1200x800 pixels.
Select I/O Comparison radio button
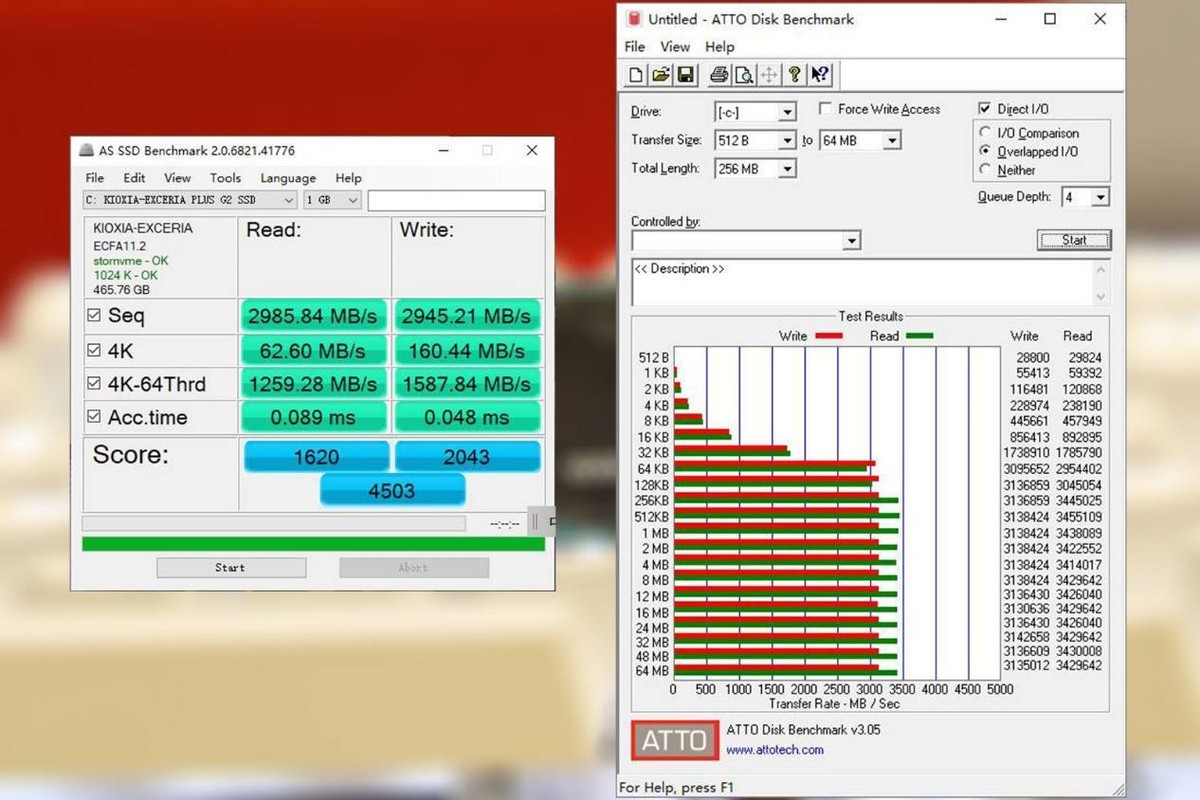[x=986, y=132]
